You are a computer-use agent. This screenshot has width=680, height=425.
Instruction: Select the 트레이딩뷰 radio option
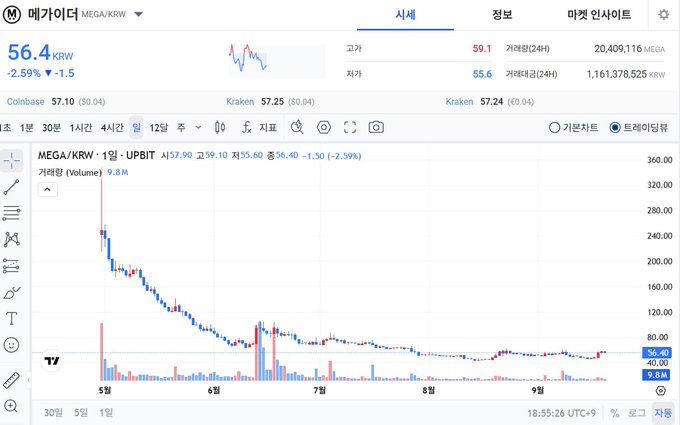[x=638, y=128]
